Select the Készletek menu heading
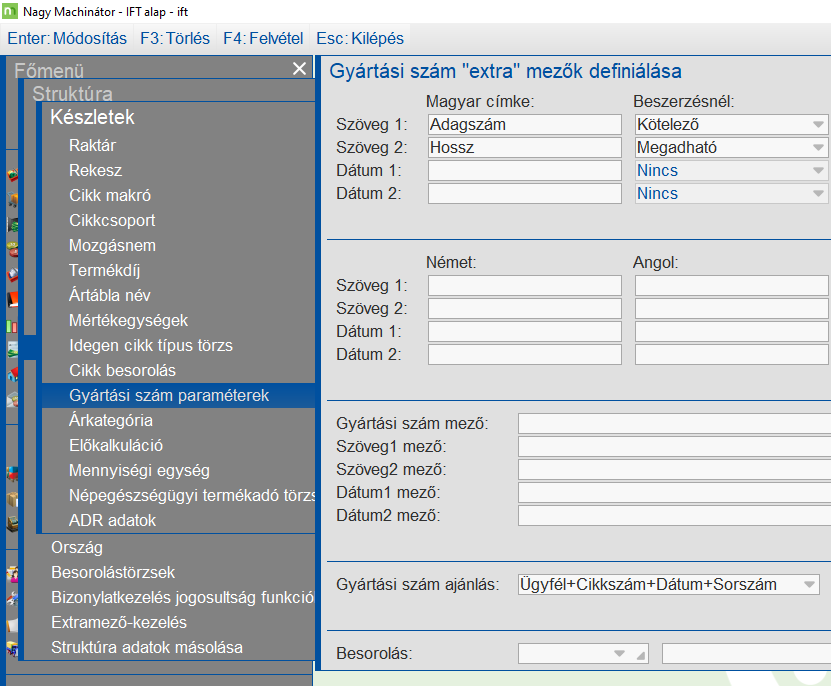 tap(92, 117)
